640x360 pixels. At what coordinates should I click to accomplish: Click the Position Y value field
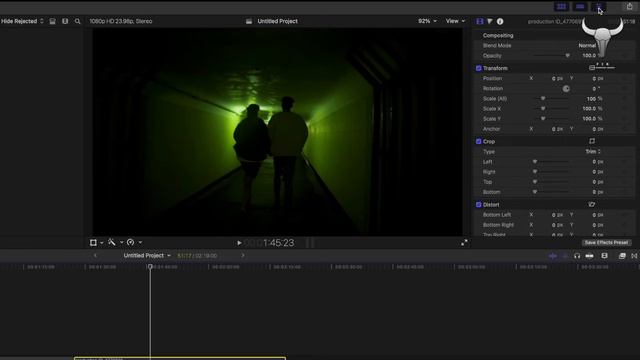pyautogui.click(x=598, y=78)
